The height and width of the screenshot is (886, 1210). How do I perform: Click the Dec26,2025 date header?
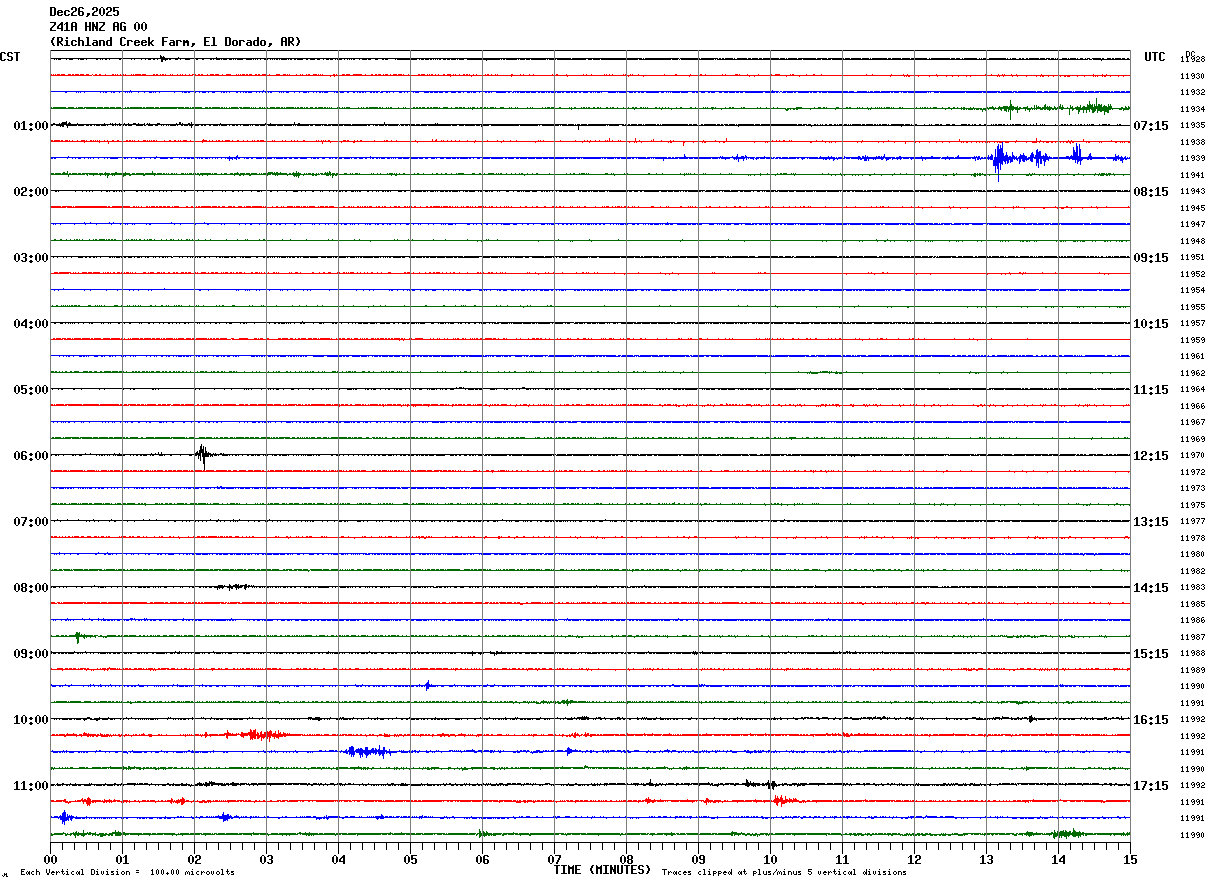(x=83, y=12)
